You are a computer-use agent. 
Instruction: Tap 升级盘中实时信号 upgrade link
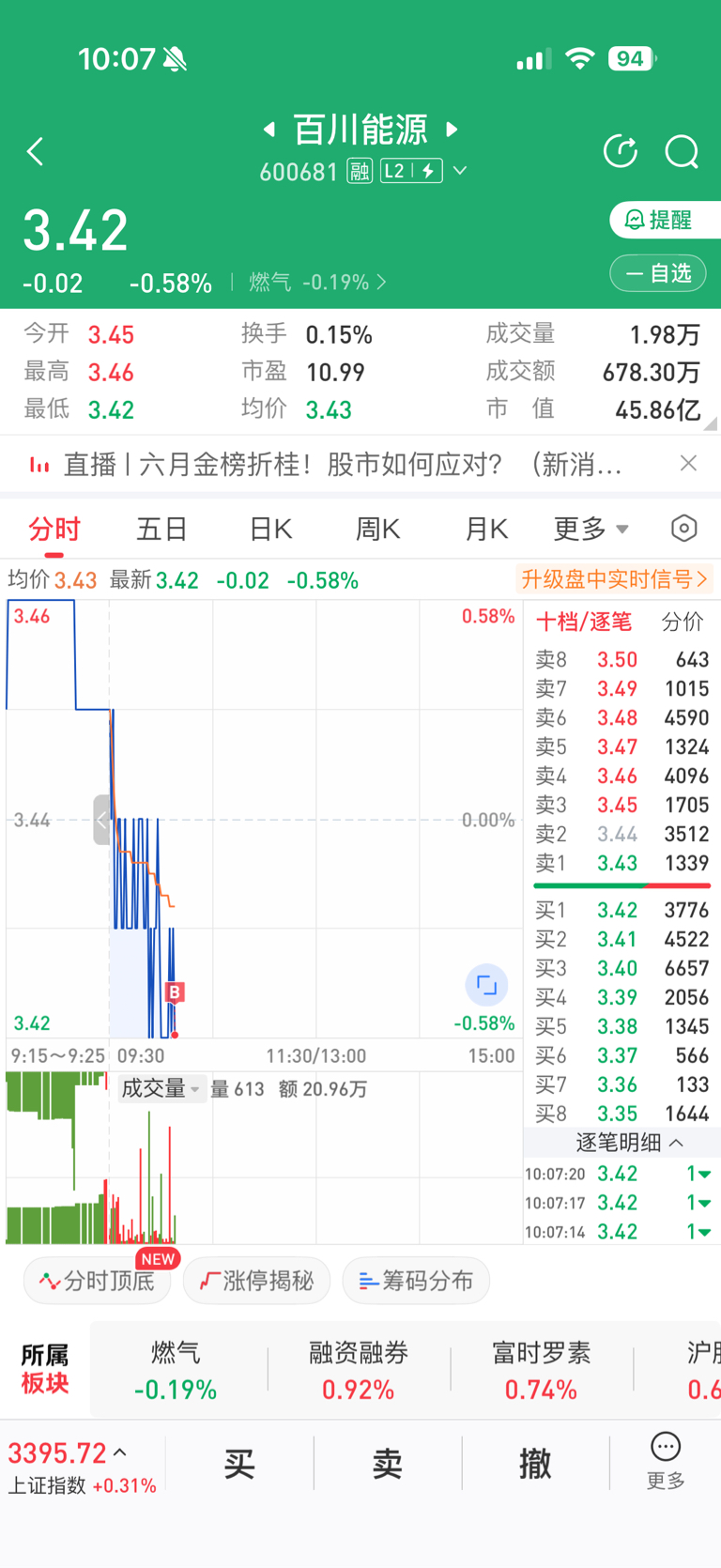point(614,579)
